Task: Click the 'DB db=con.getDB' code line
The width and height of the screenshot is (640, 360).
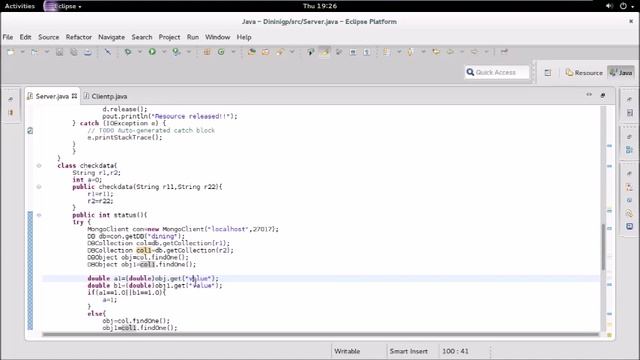Action: click(136, 236)
